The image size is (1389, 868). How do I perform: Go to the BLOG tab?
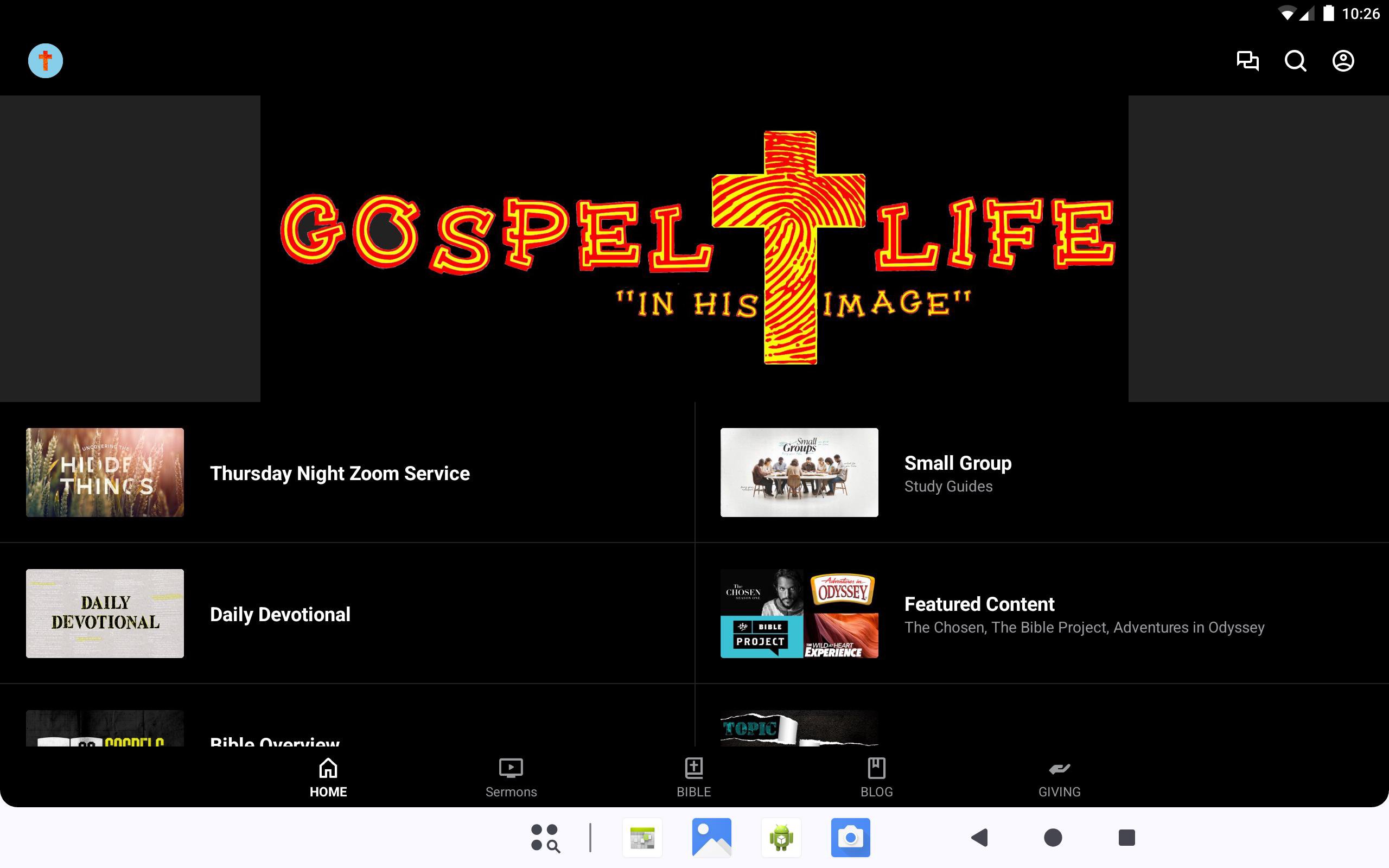[x=876, y=778]
